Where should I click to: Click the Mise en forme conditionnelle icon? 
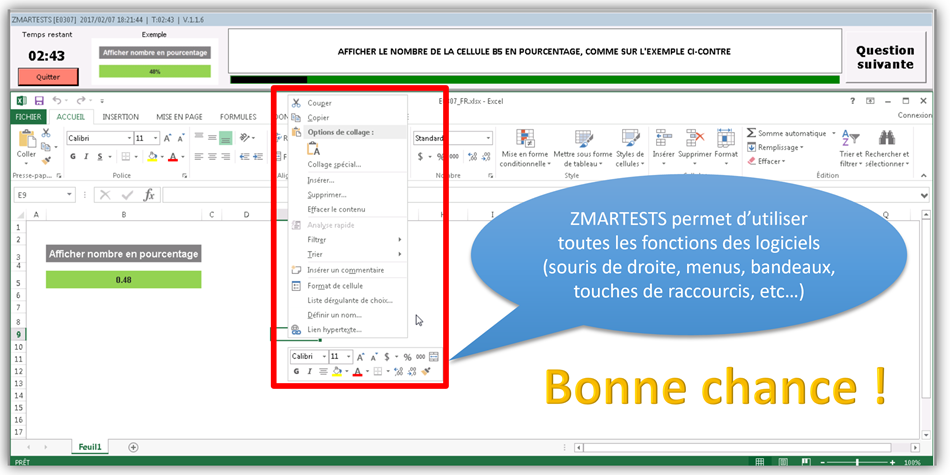click(524, 138)
